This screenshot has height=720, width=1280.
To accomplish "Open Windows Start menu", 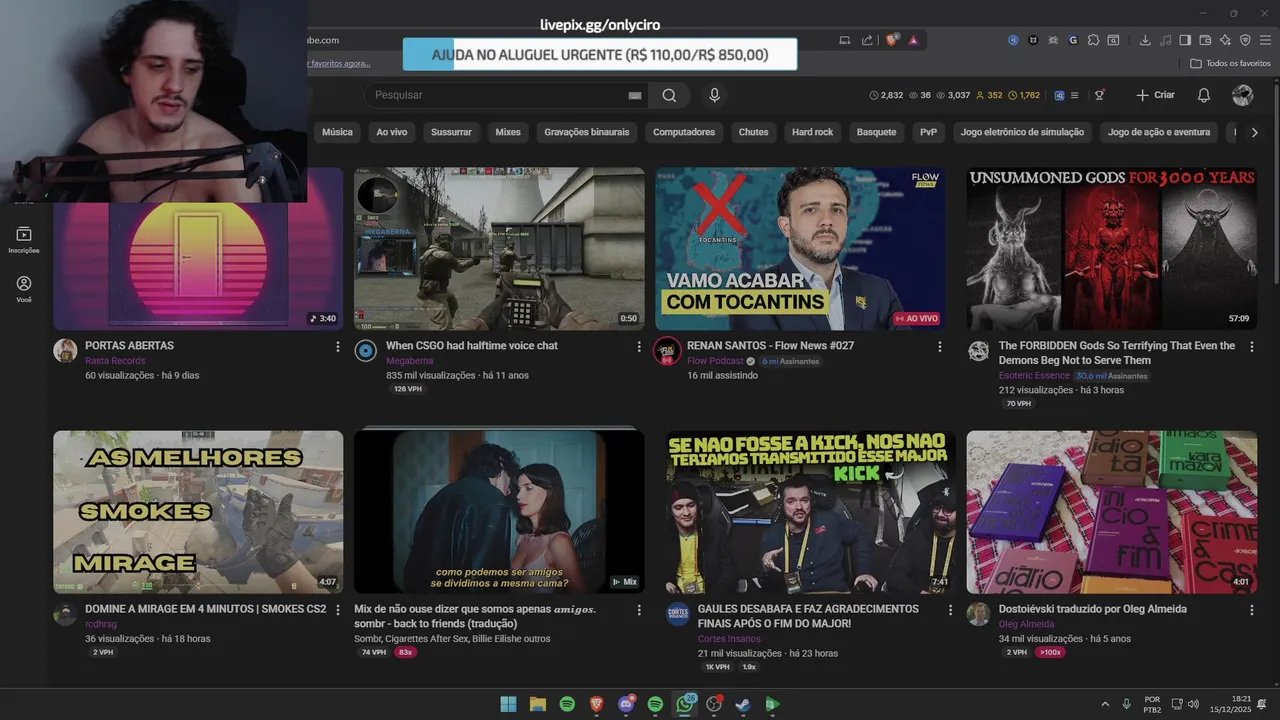I will click(x=508, y=704).
